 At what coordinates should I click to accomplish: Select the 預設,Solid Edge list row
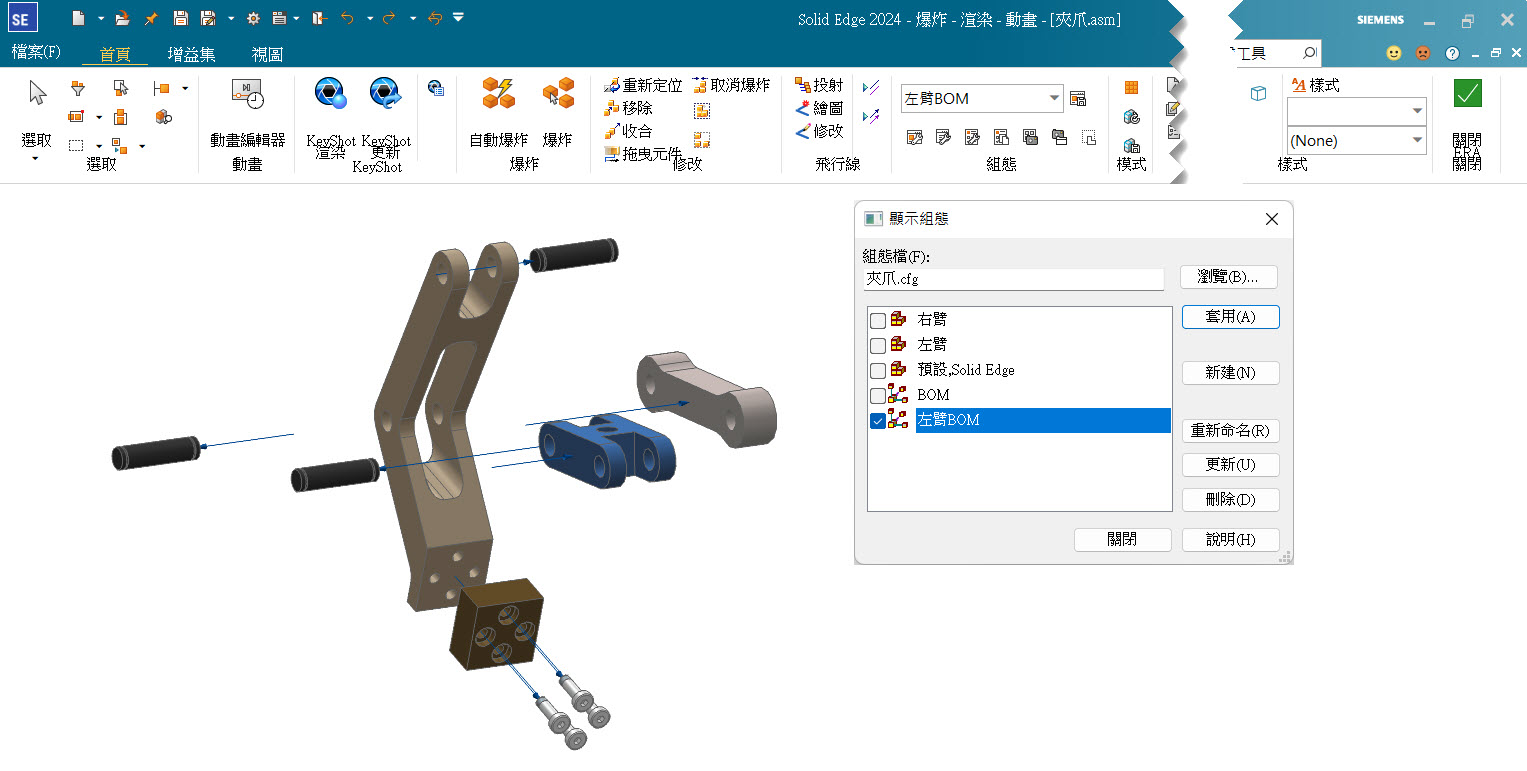1019,370
